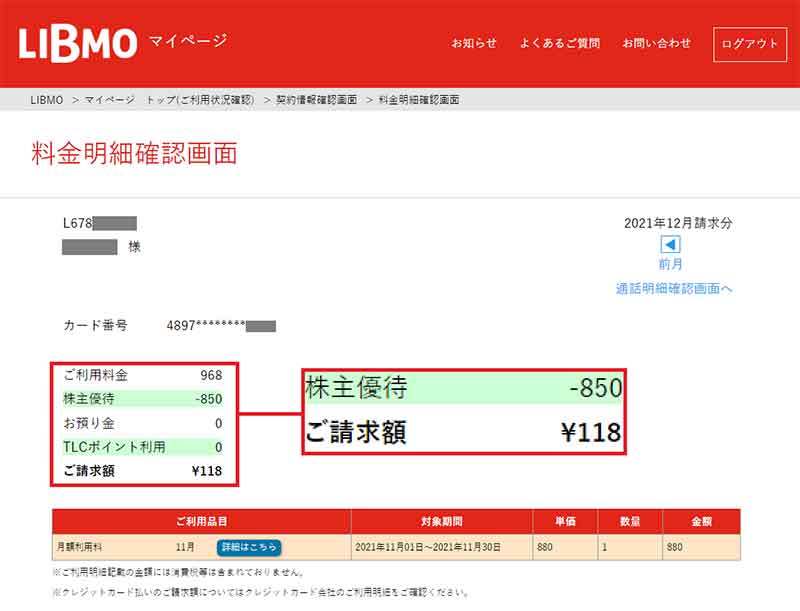
Task: Click the ご利用品目 column header
Action: 202,521
